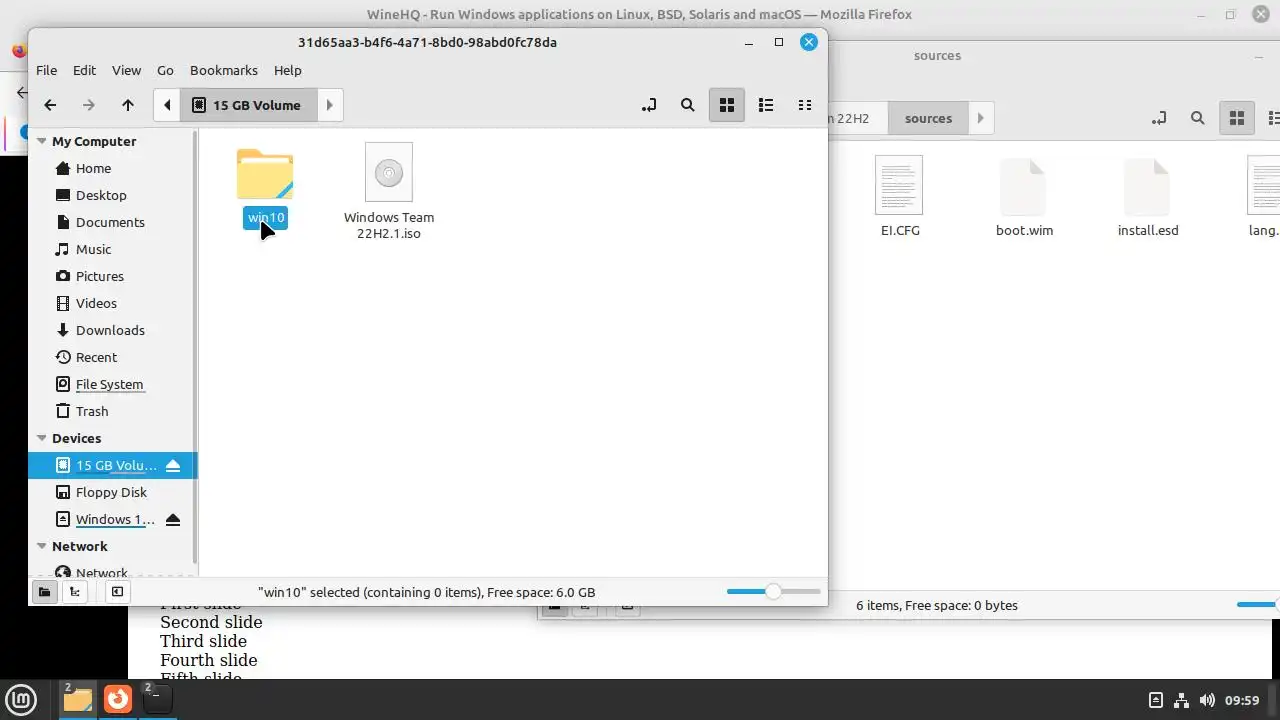Click the 15 GB Volume path bar button
Viewport: 1280px width, 720px height.
[248, 105]
